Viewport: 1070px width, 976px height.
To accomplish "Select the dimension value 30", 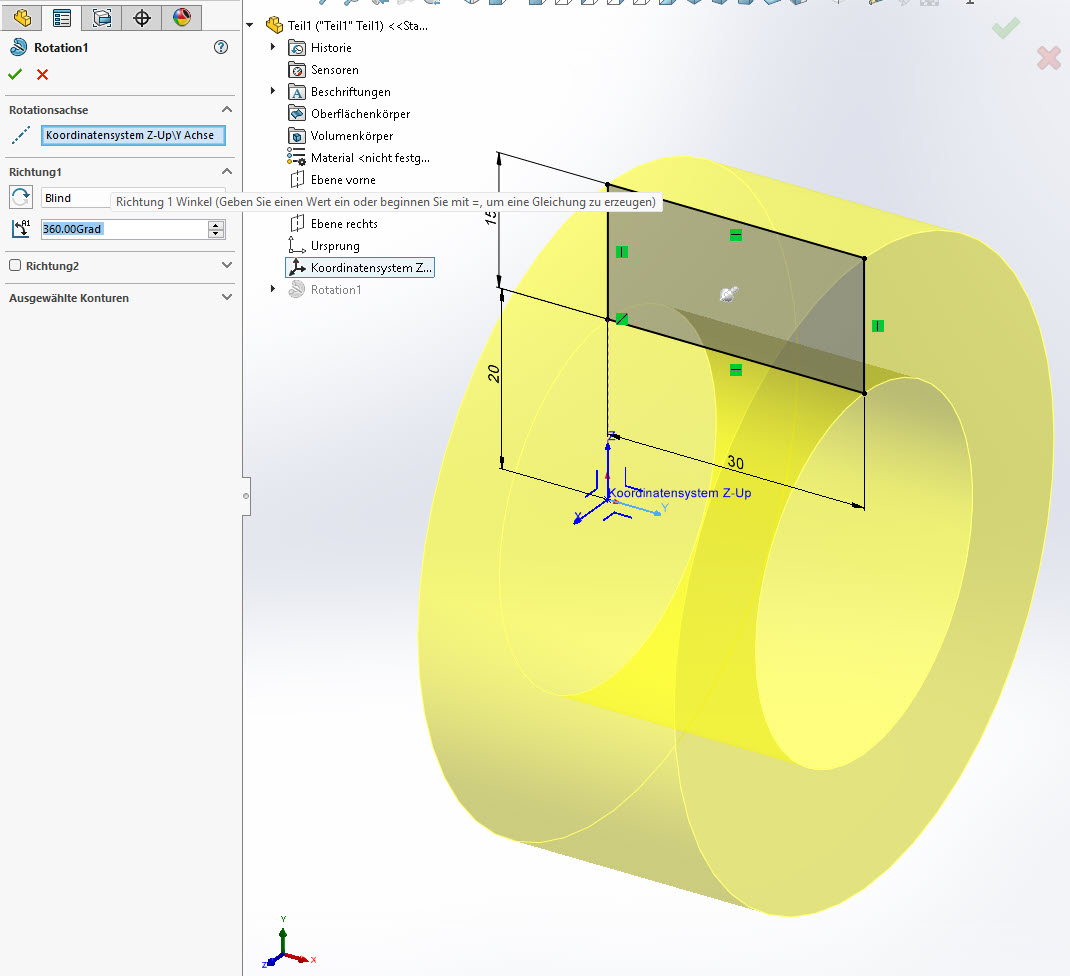I will [x=736, y=463].
